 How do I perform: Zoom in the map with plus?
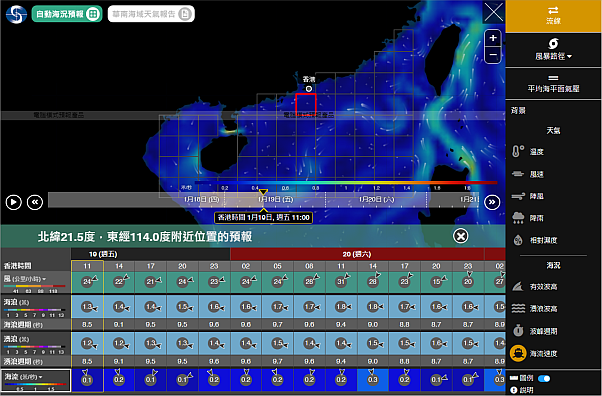(493, 38)
